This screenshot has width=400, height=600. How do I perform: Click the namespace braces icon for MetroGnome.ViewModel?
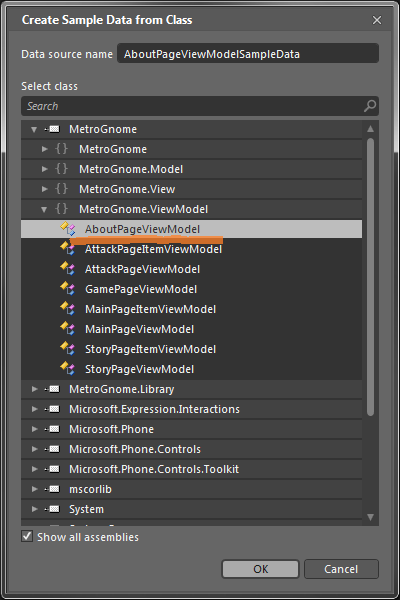[x=61, y=209]
